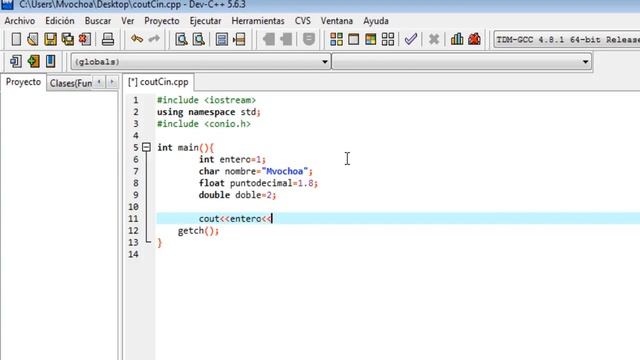
Task: Open the Ejecutar menu
Action: 205,21
